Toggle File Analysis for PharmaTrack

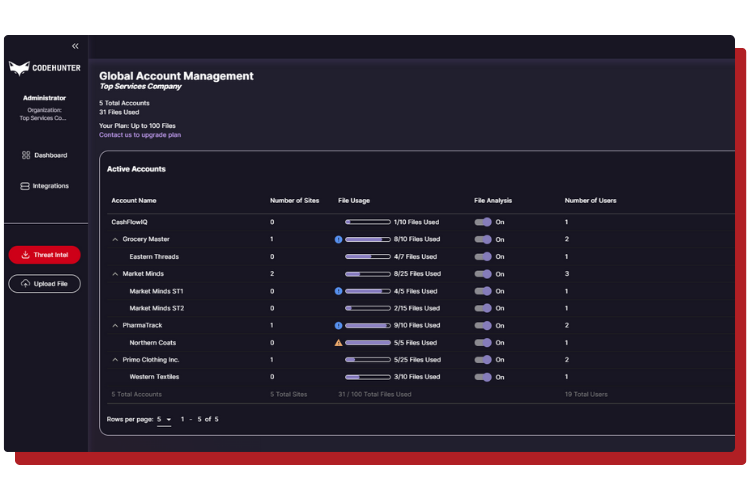(483, 325)
